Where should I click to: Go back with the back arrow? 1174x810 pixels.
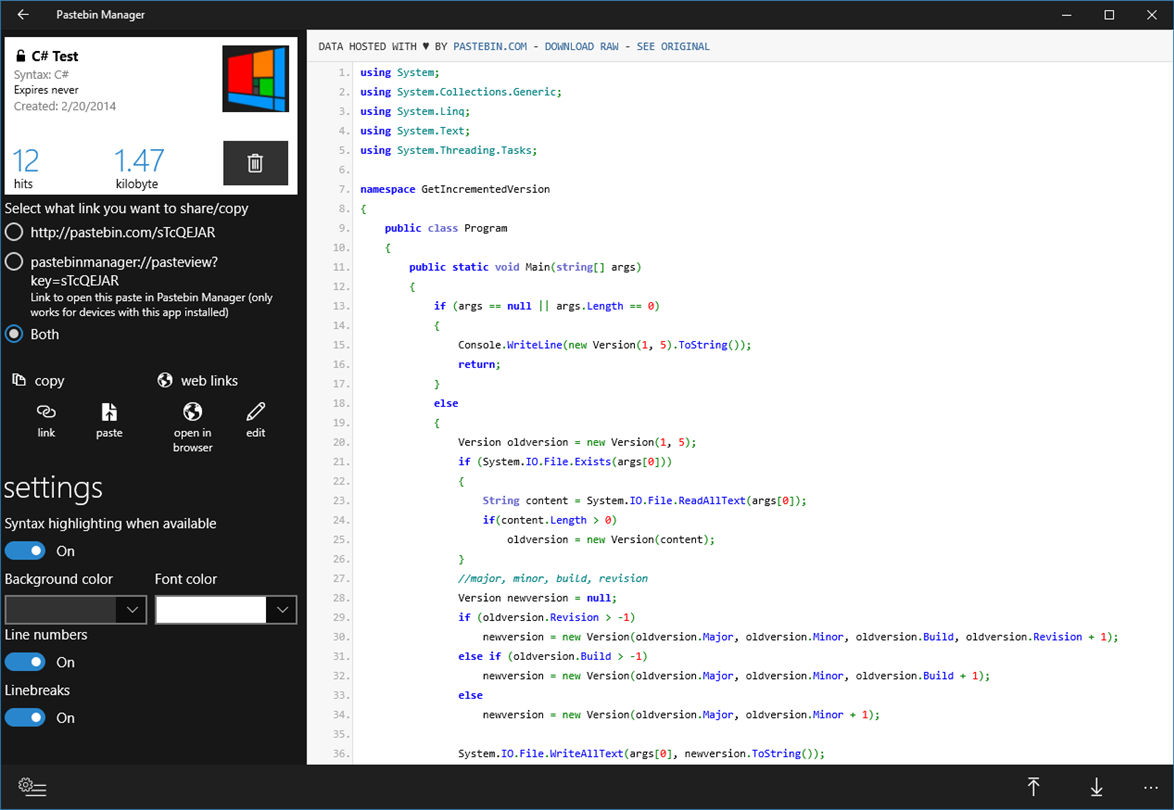tap(23, 14)
